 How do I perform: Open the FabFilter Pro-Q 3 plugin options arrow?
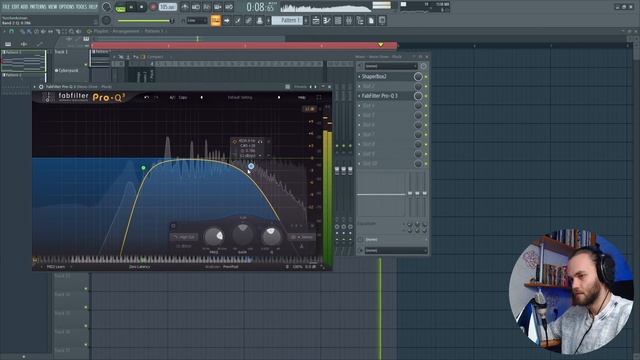tap(35, 87)
